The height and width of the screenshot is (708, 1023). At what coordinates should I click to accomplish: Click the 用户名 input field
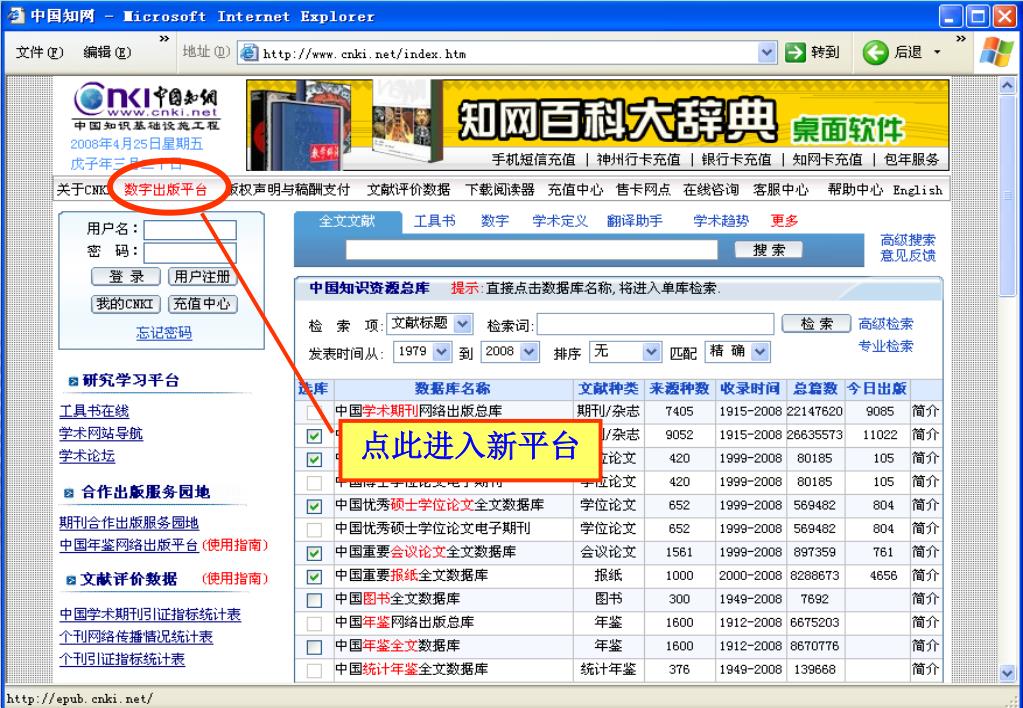(190, 230)
